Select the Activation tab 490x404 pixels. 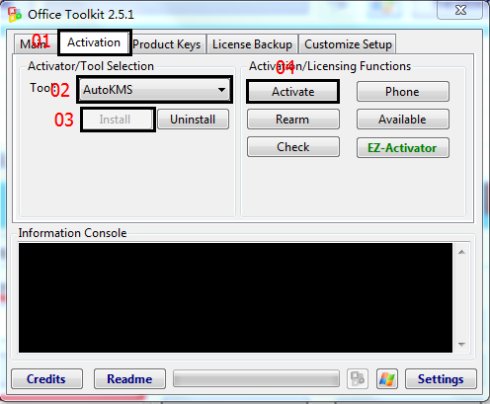(x=94, y=43)
